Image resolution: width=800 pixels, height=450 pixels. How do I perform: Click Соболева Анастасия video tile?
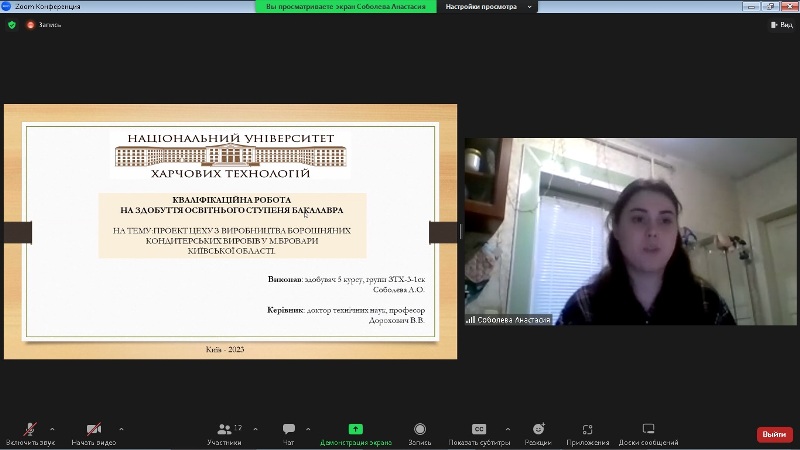[x=630, y=231]
